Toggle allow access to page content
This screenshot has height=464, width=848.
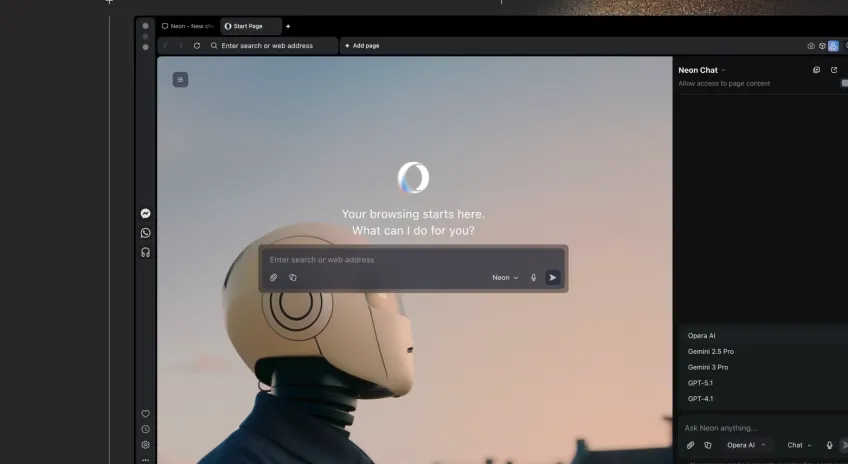coord(843,83)
